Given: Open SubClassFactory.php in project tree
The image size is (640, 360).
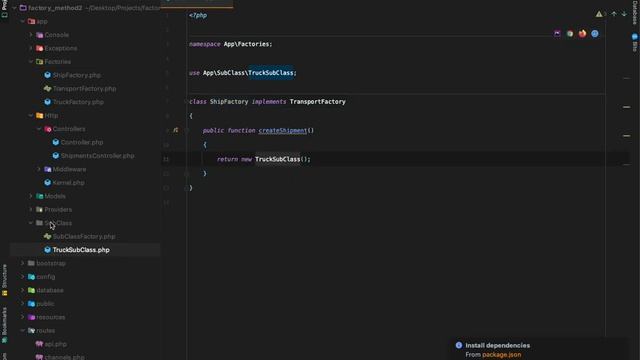Looking at the screenshot, I should point(84,236).
